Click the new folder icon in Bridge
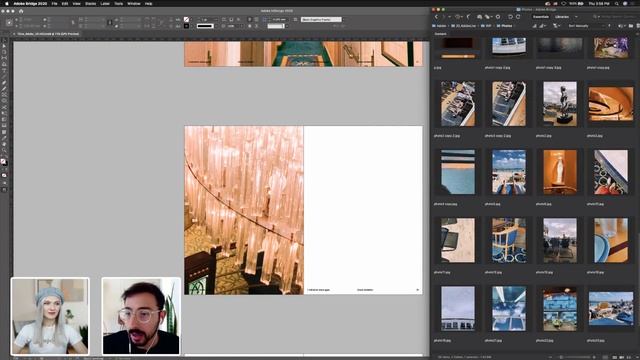Image resolution: width=640 pixels, height=360 pixels. click(x=631, y=26)
